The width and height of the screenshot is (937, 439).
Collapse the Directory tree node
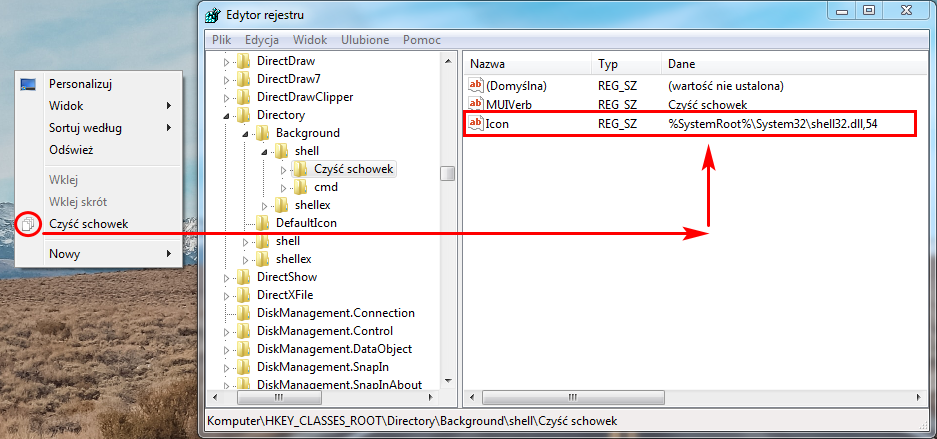tap(226, 116)
